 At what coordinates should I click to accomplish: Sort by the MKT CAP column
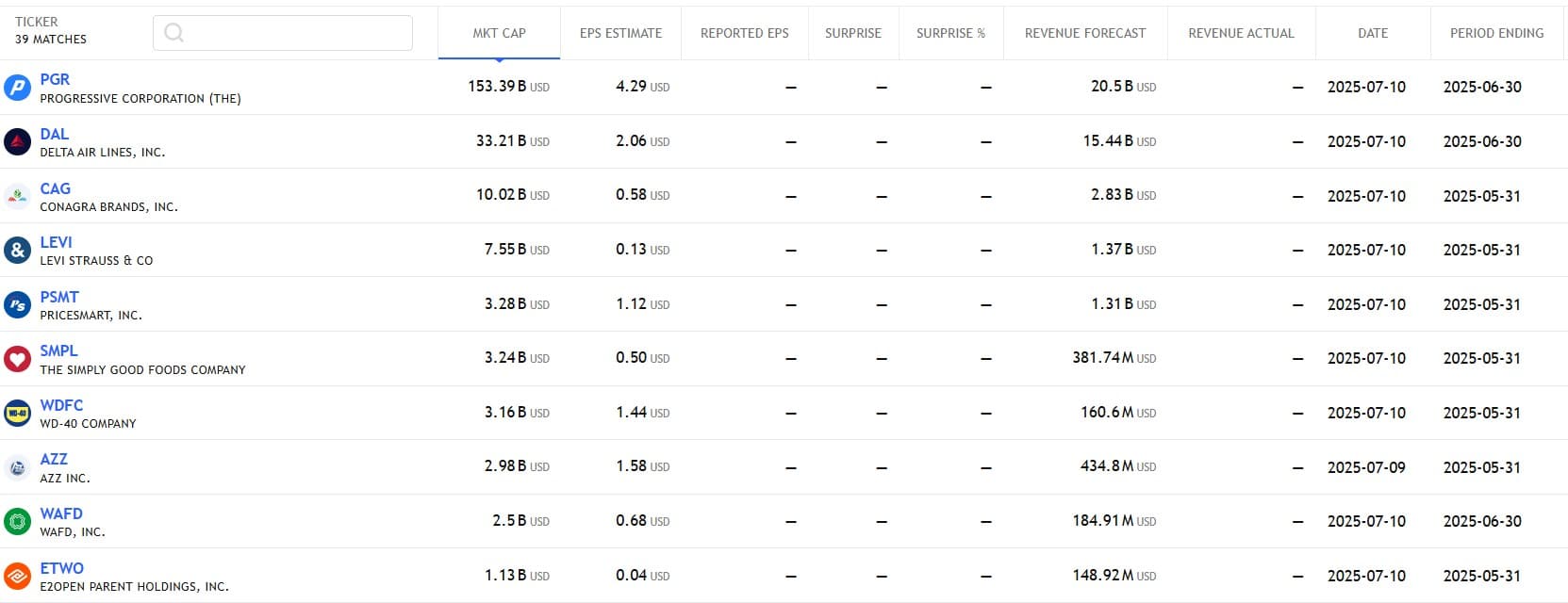[499, 33]
